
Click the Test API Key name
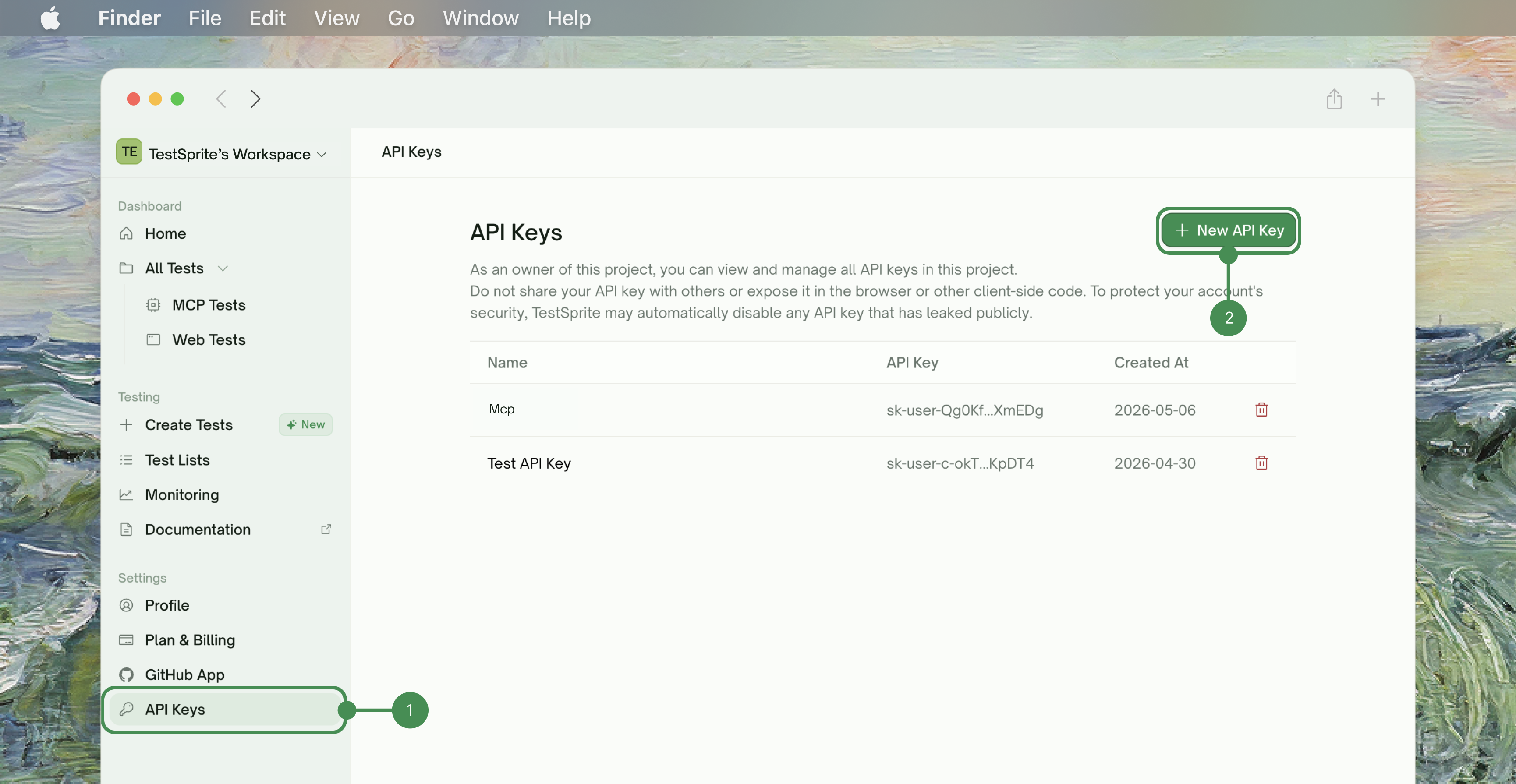pos(528,463)
